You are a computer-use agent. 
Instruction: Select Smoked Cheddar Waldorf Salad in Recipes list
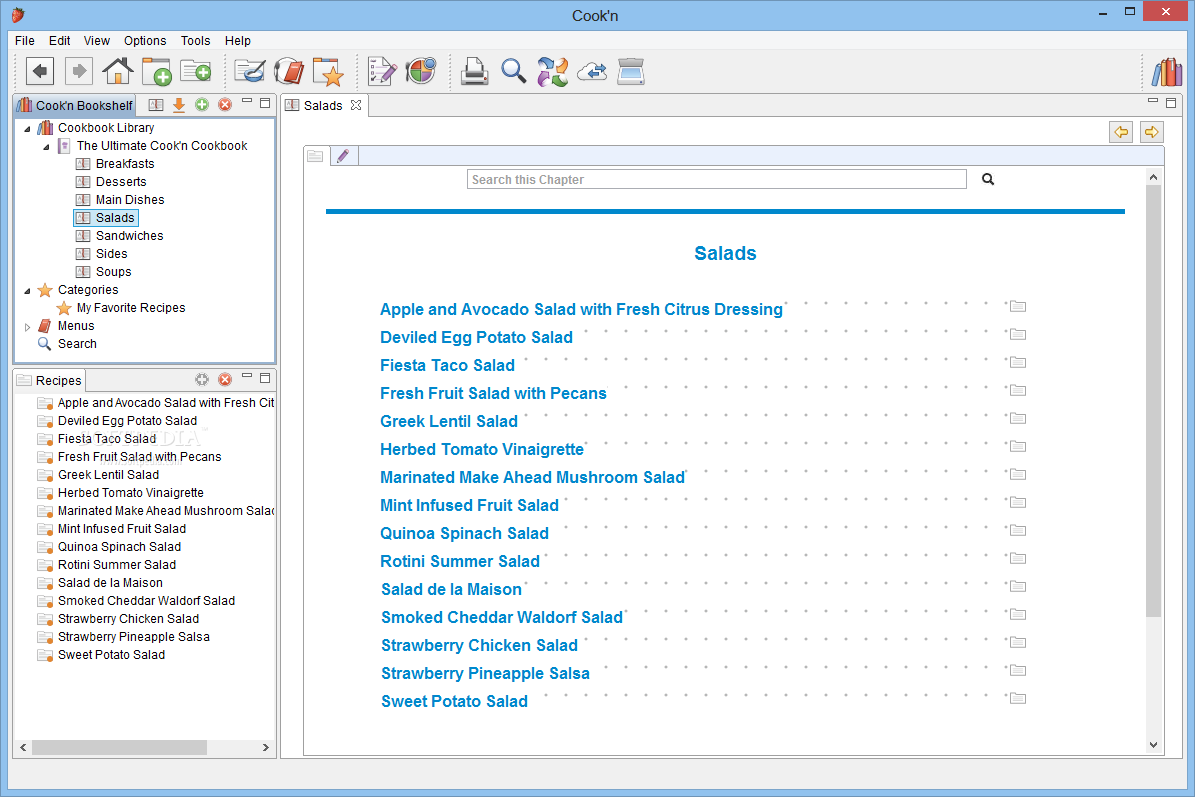point(146,600)
